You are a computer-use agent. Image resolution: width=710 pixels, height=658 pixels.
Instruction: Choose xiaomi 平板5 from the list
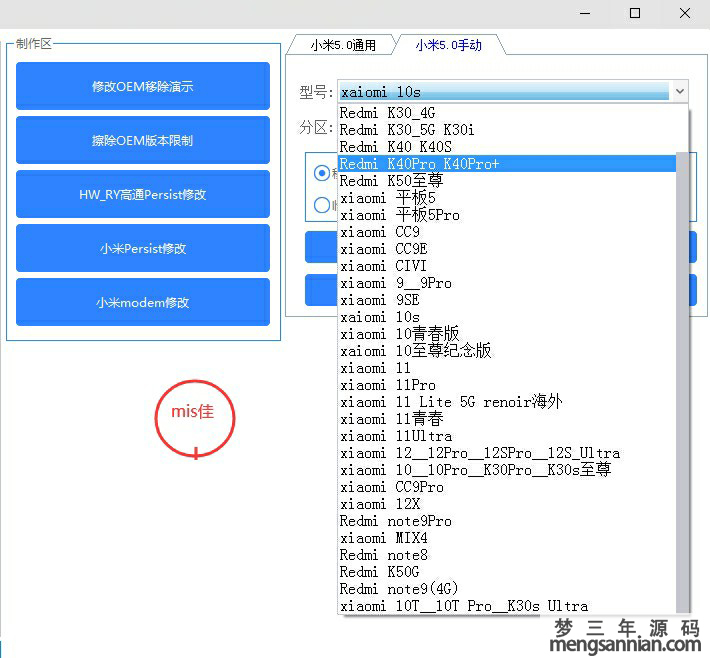coord(507,198)
